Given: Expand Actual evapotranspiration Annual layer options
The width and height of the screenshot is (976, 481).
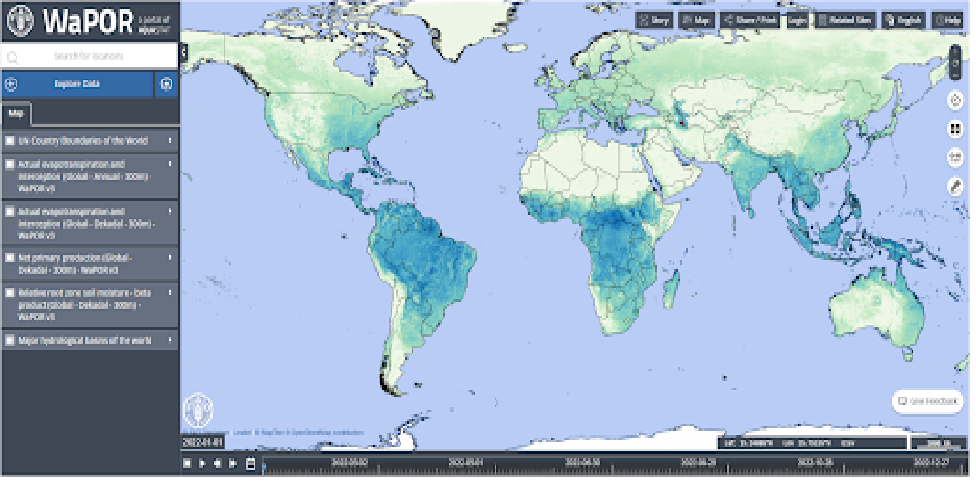Looking at the screenshot, I should click(x=170, y=164).
